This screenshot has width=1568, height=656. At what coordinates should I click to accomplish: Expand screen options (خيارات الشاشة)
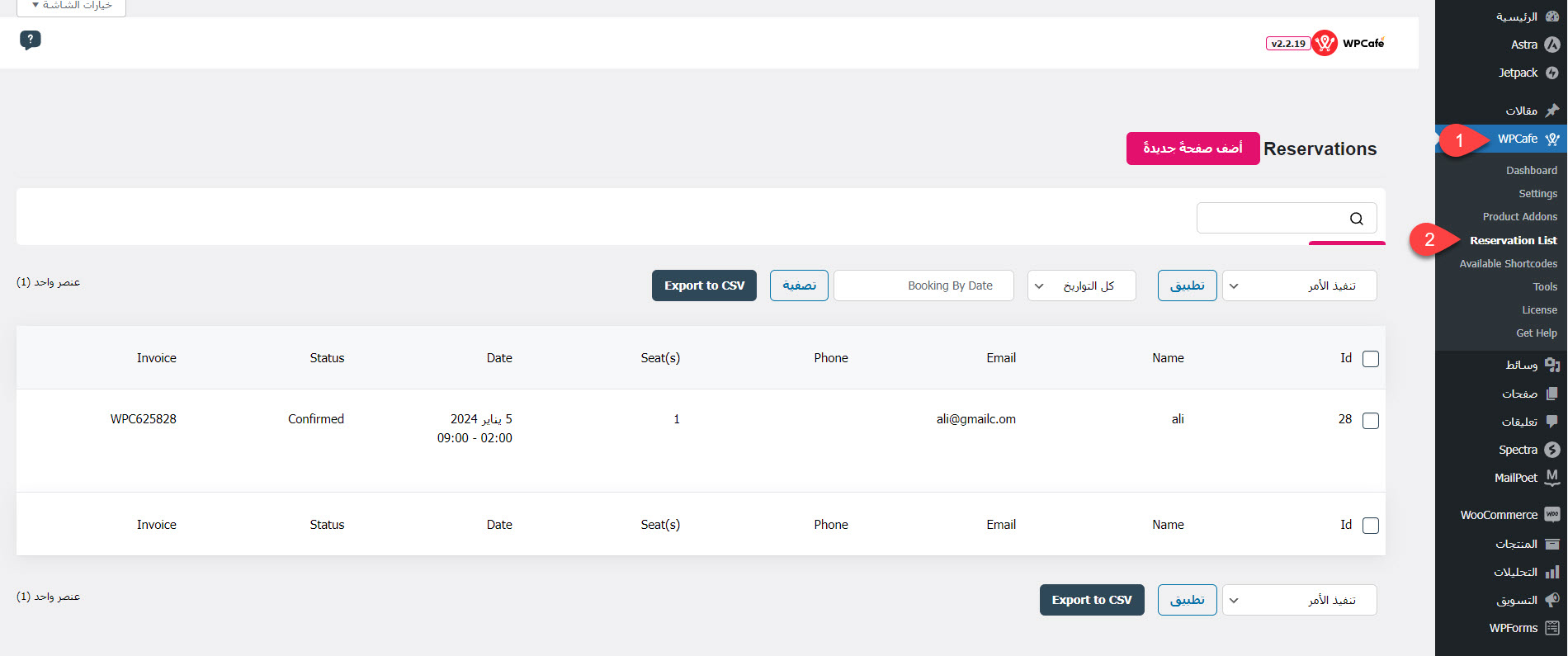pos(71,6)
